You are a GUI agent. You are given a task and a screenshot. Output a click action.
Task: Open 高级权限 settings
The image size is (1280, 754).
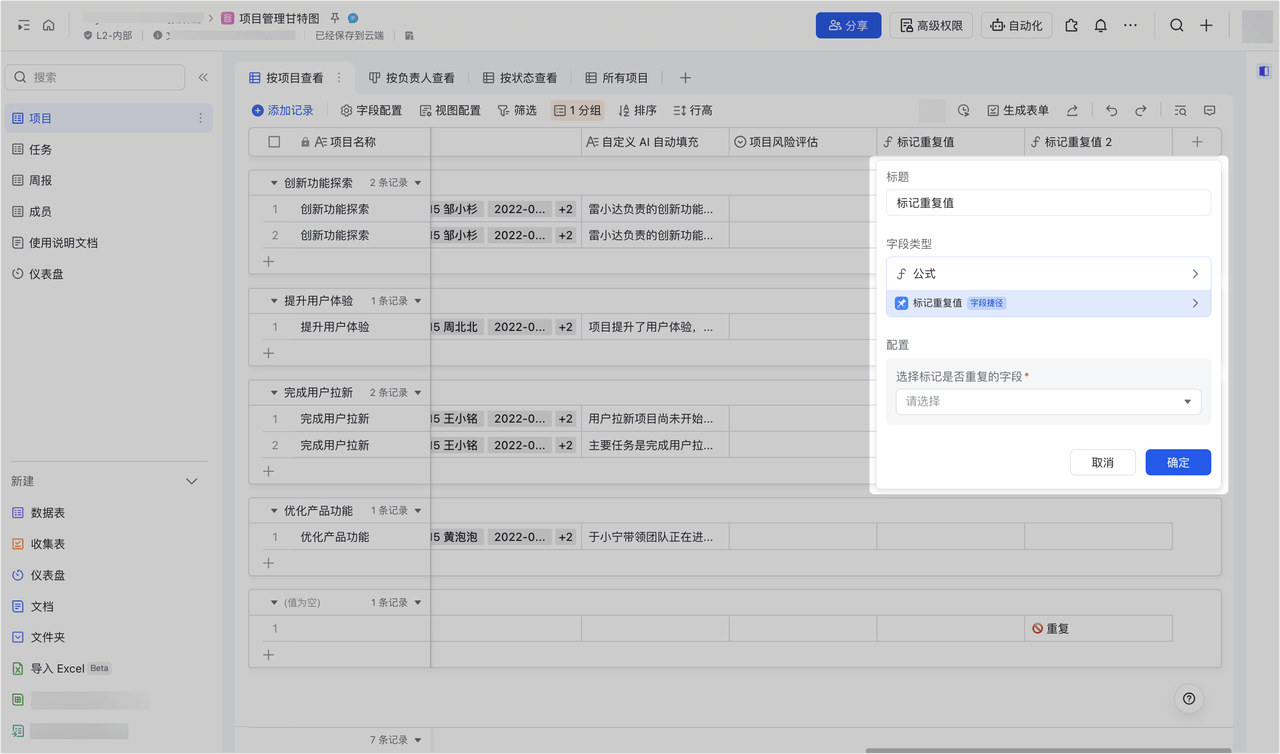click(x=931, y=26)
